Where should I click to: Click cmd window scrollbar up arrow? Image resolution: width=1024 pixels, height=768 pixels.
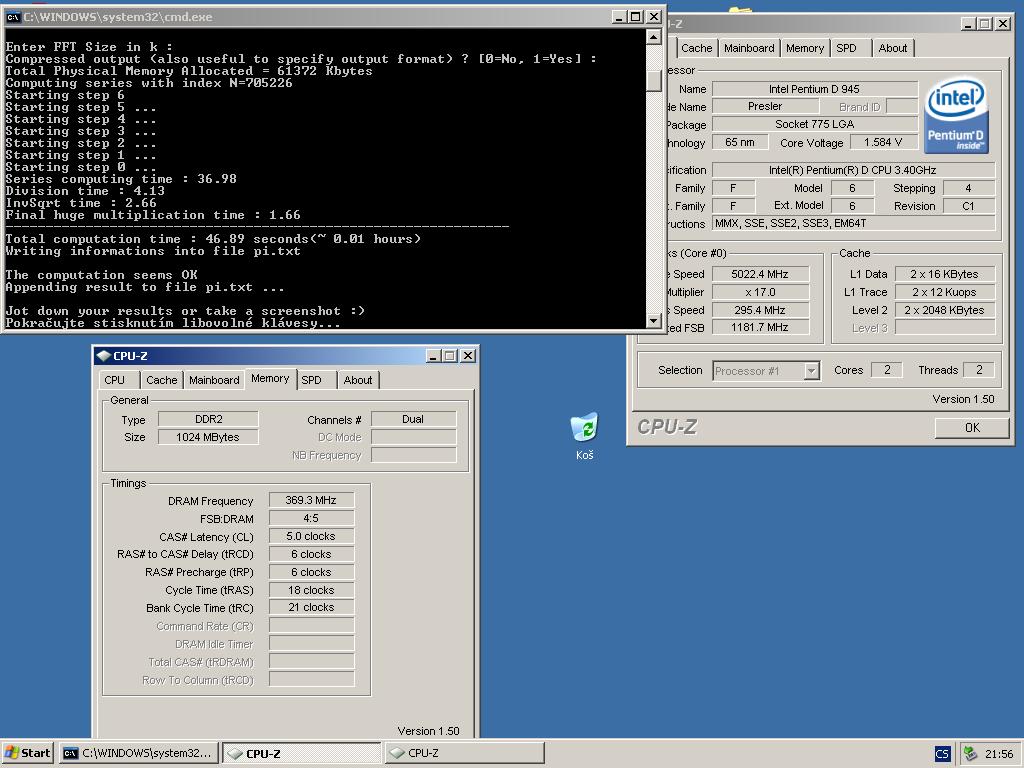point(654,37)
